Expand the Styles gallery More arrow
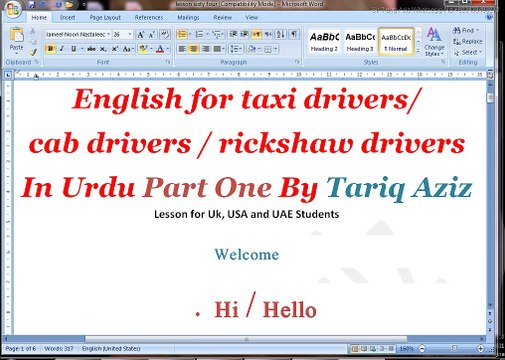Screen dimensions: 505x360 coord(418,51)
